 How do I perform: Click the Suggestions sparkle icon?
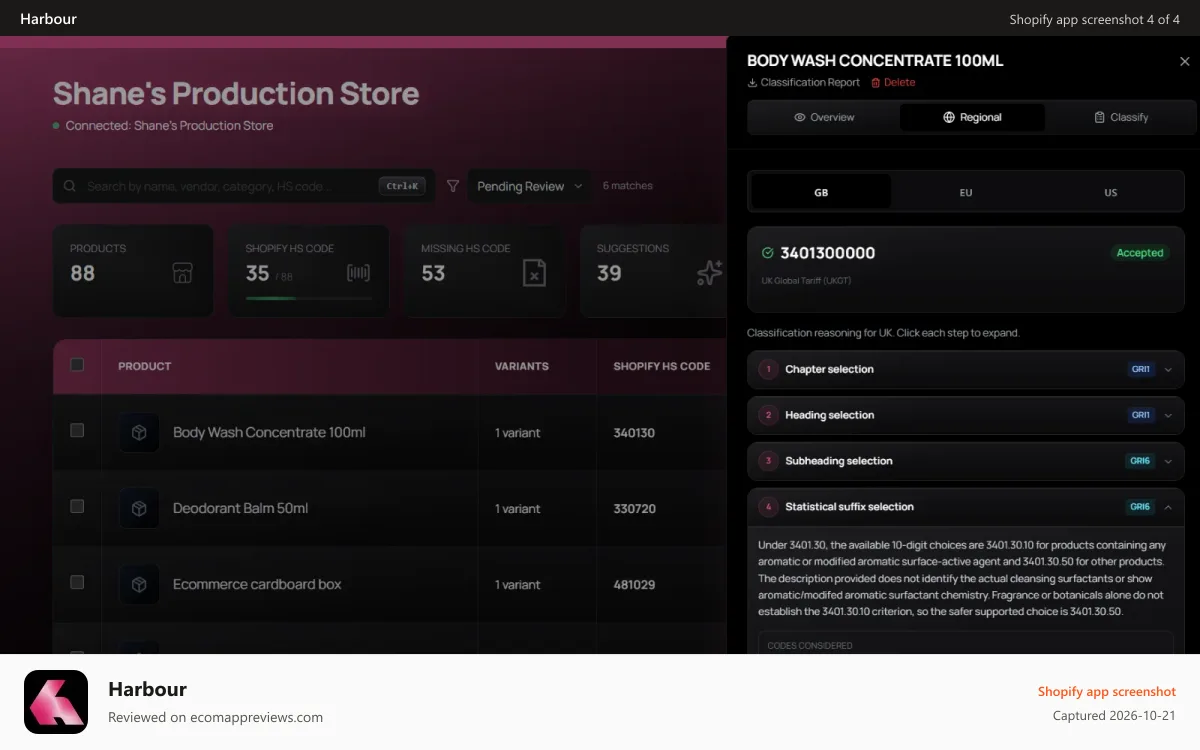pyautogui.click(x=710, y=273)
